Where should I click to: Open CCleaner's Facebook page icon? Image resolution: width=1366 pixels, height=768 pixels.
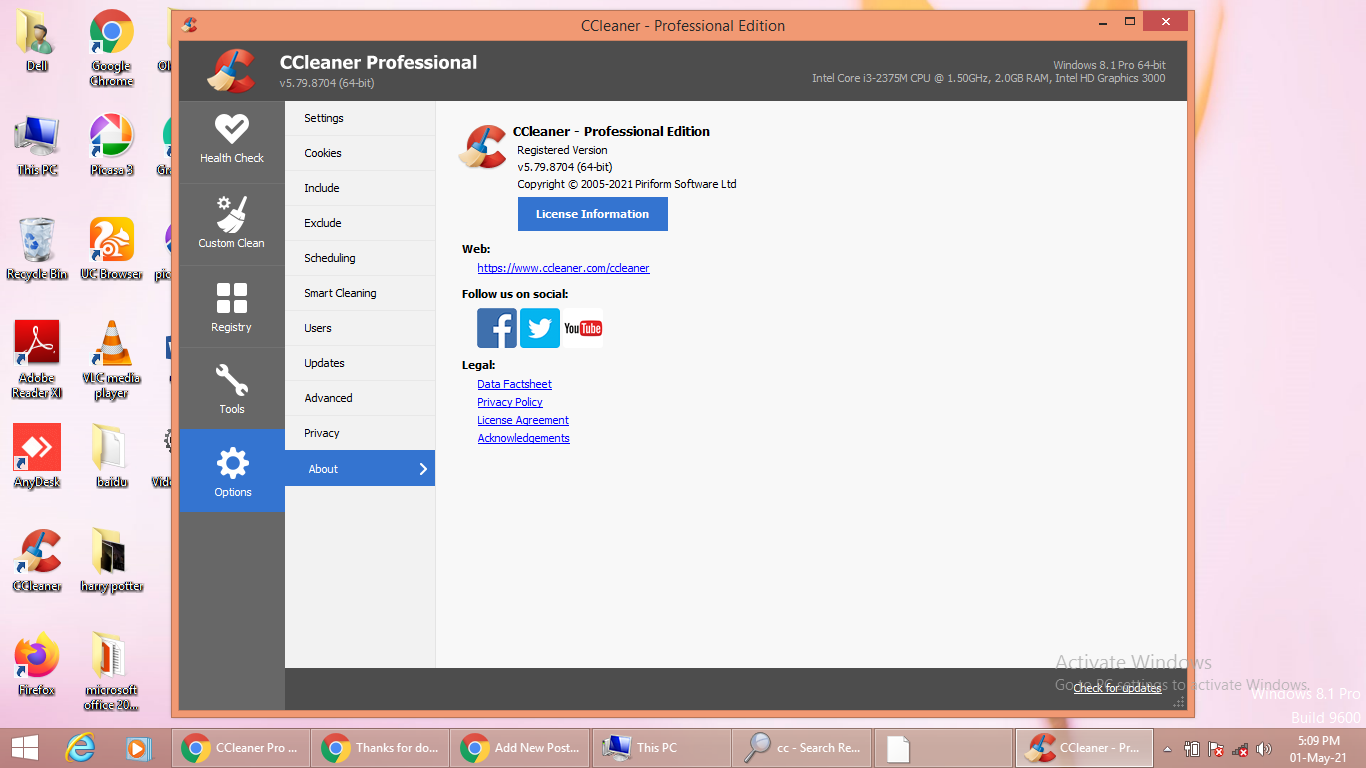[x=497, y=328]
